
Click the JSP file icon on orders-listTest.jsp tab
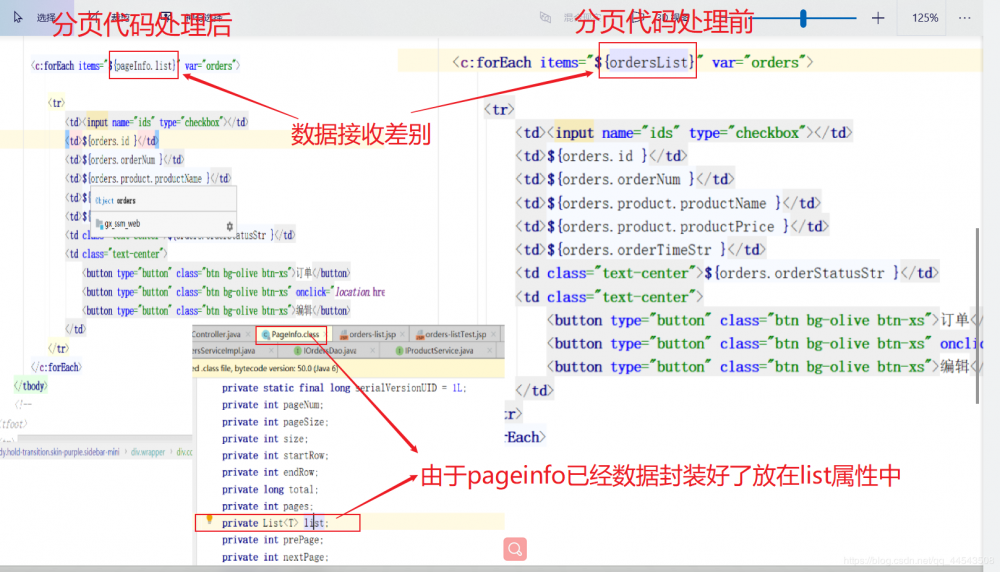420,334
